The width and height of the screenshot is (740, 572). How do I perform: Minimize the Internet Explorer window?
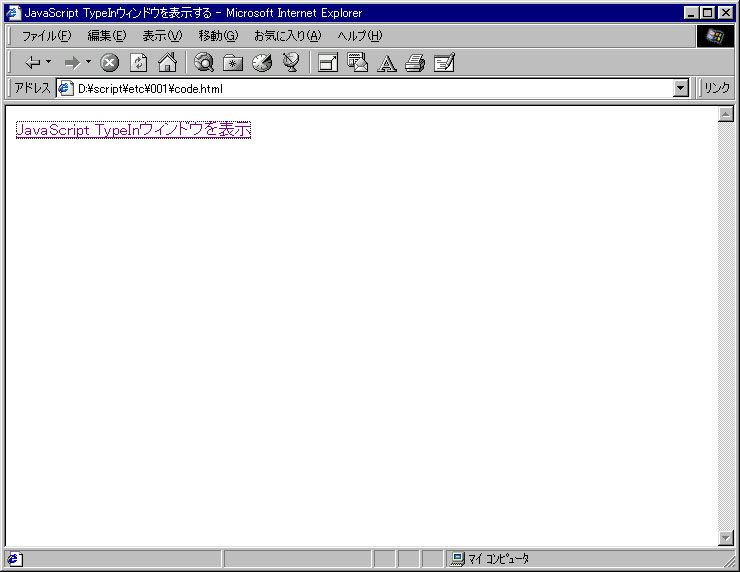691,13
